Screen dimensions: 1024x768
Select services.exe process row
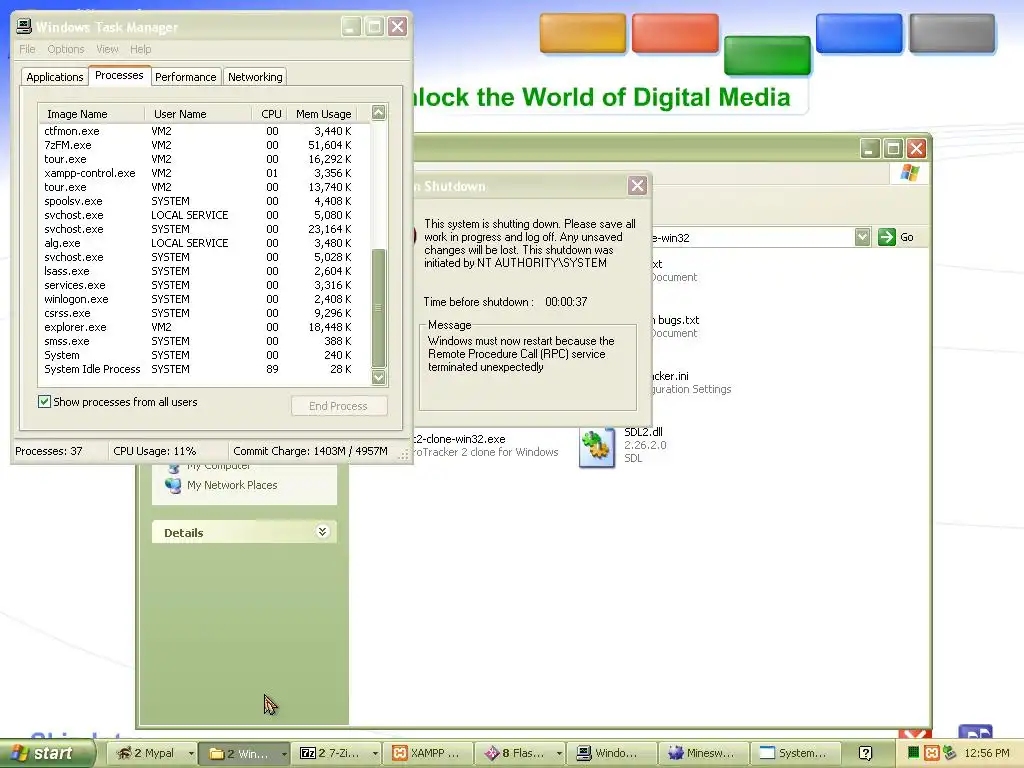pos(198,285)
